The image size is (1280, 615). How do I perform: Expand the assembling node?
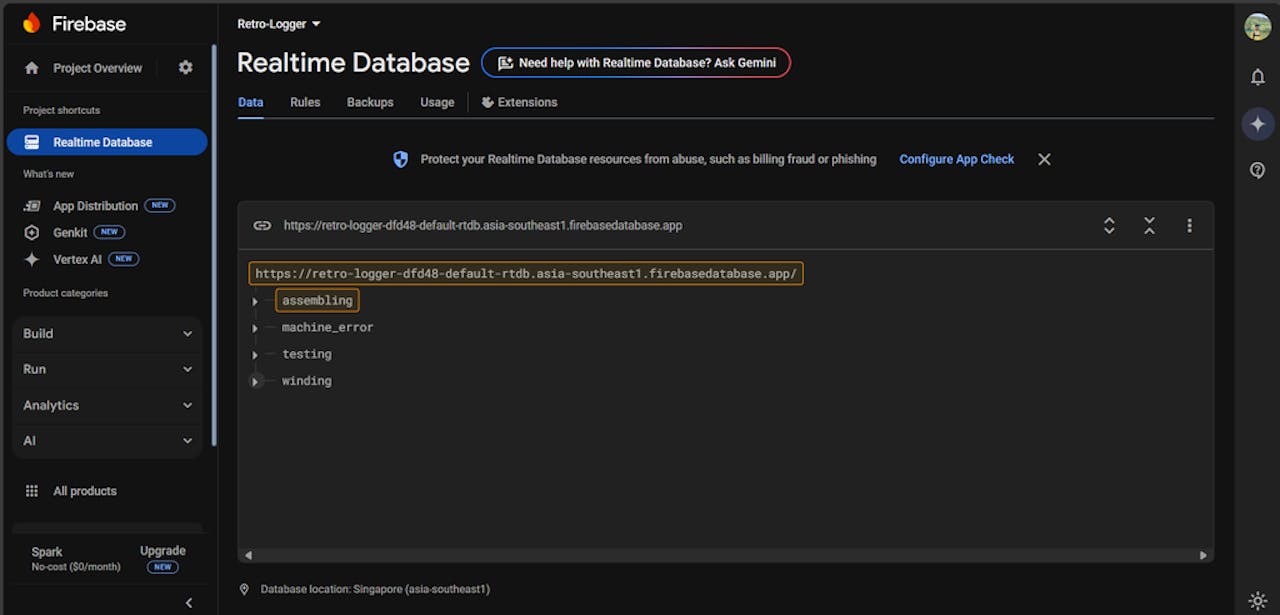tap(255, 301)
